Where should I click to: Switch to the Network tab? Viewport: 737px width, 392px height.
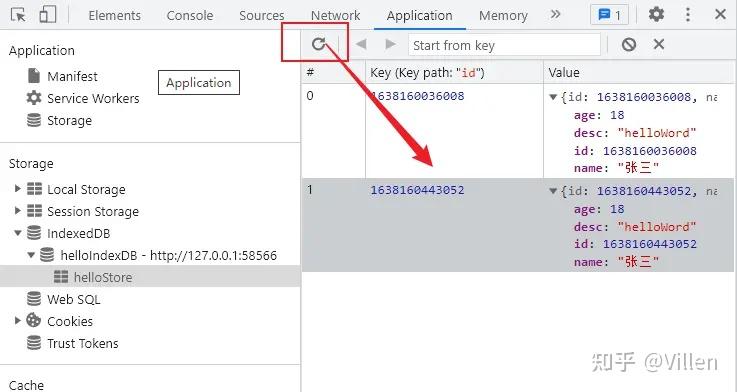(x=335, y=16)
